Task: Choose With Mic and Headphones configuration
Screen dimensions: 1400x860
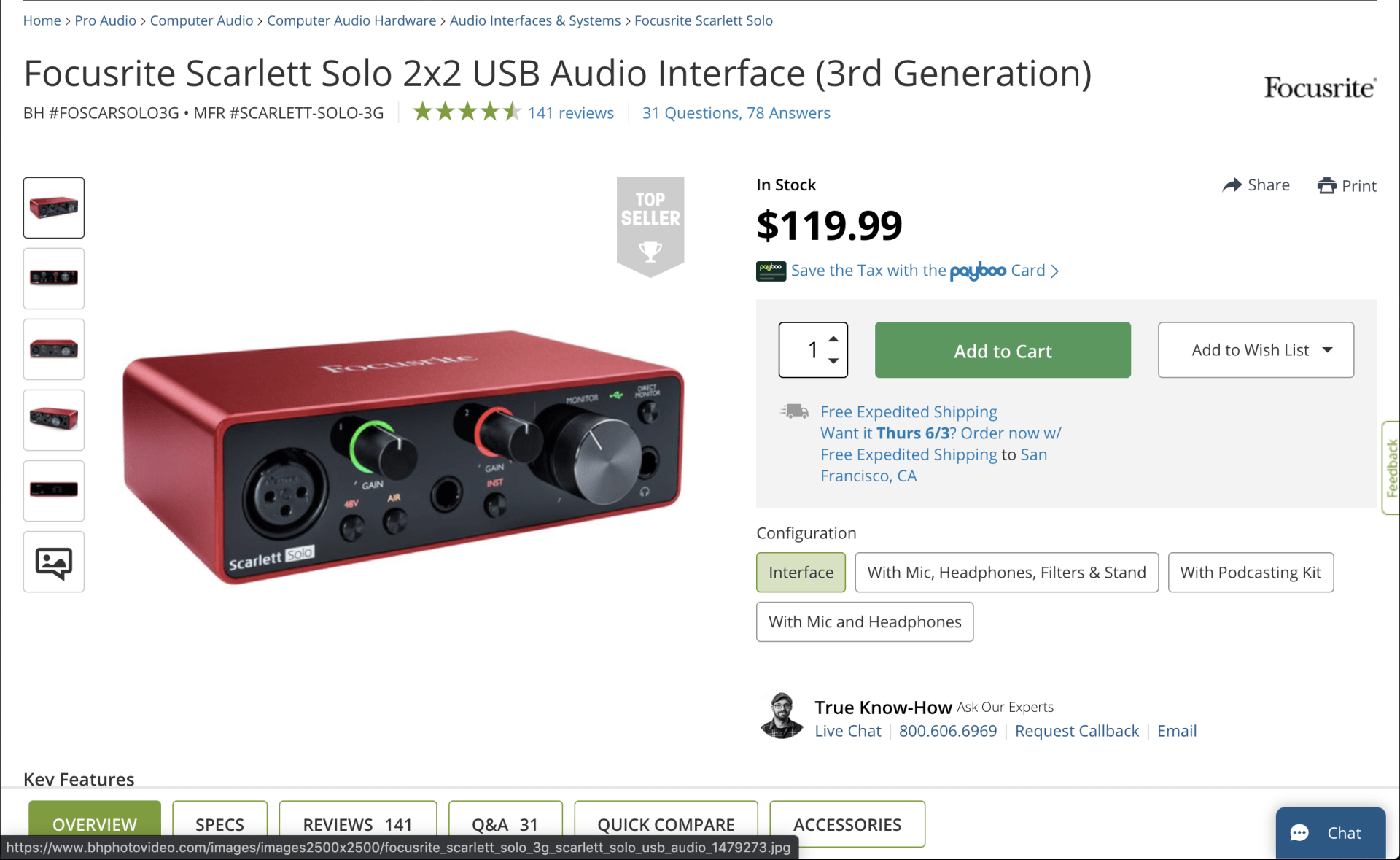Action: pyautogui.click(x=864, y=622)
